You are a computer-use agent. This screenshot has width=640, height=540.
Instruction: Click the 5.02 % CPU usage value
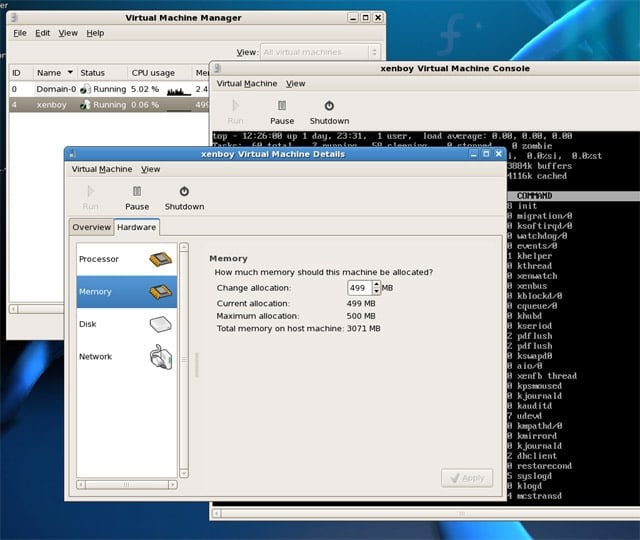click(x=145, y=89)
